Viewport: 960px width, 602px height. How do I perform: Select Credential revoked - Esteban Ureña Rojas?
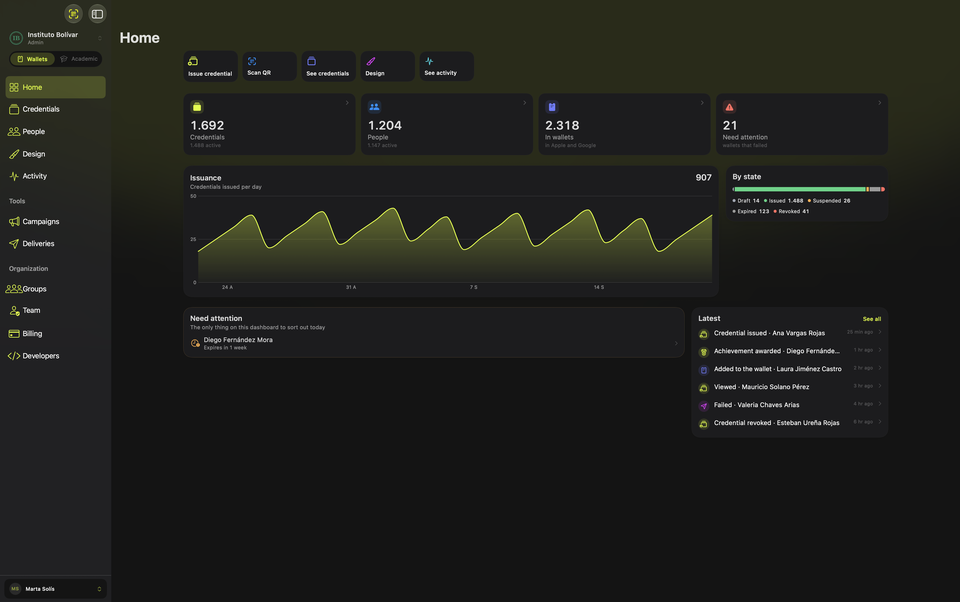click(x=790, y=423)
